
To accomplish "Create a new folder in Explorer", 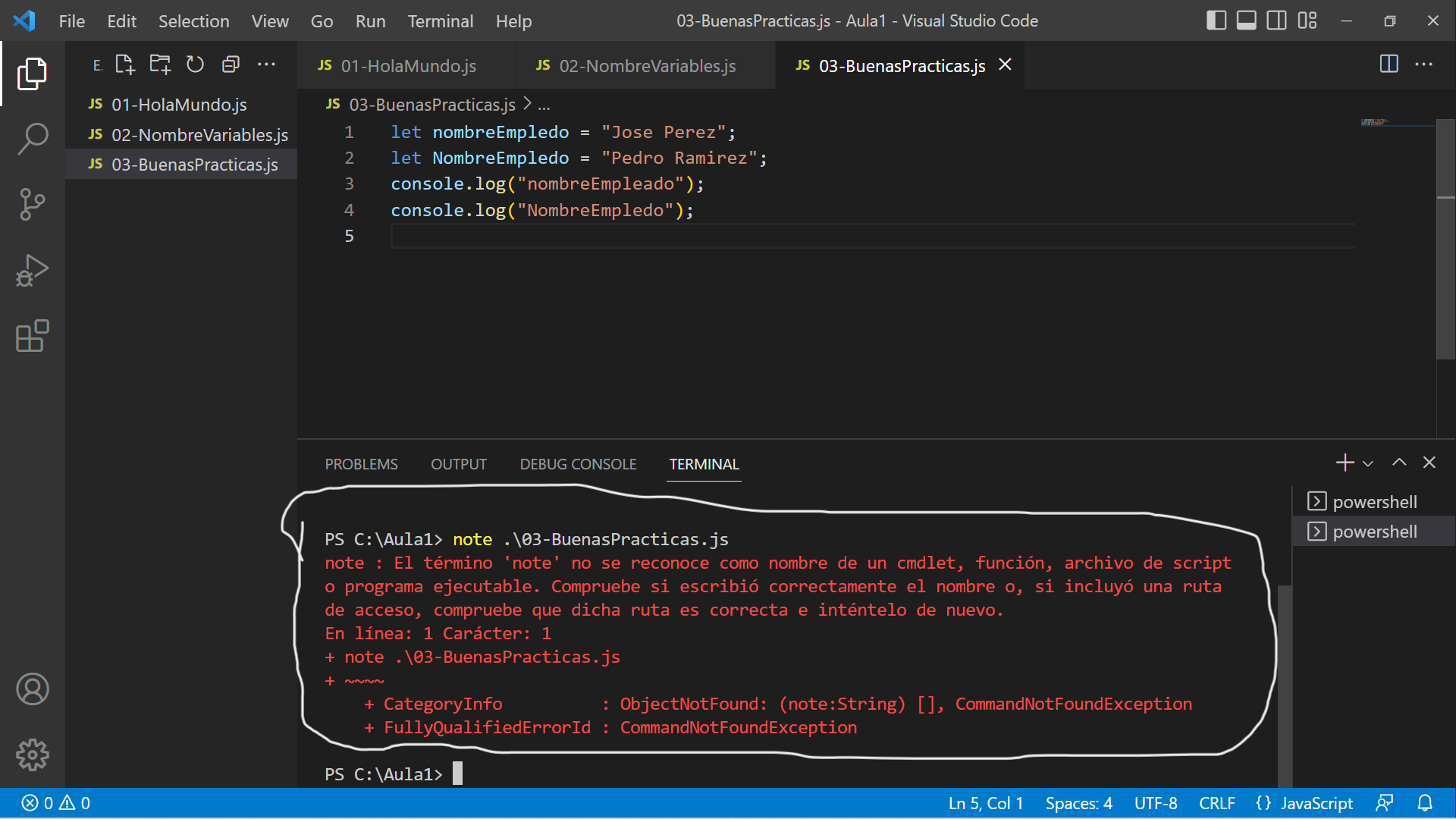I will [160, 65].
